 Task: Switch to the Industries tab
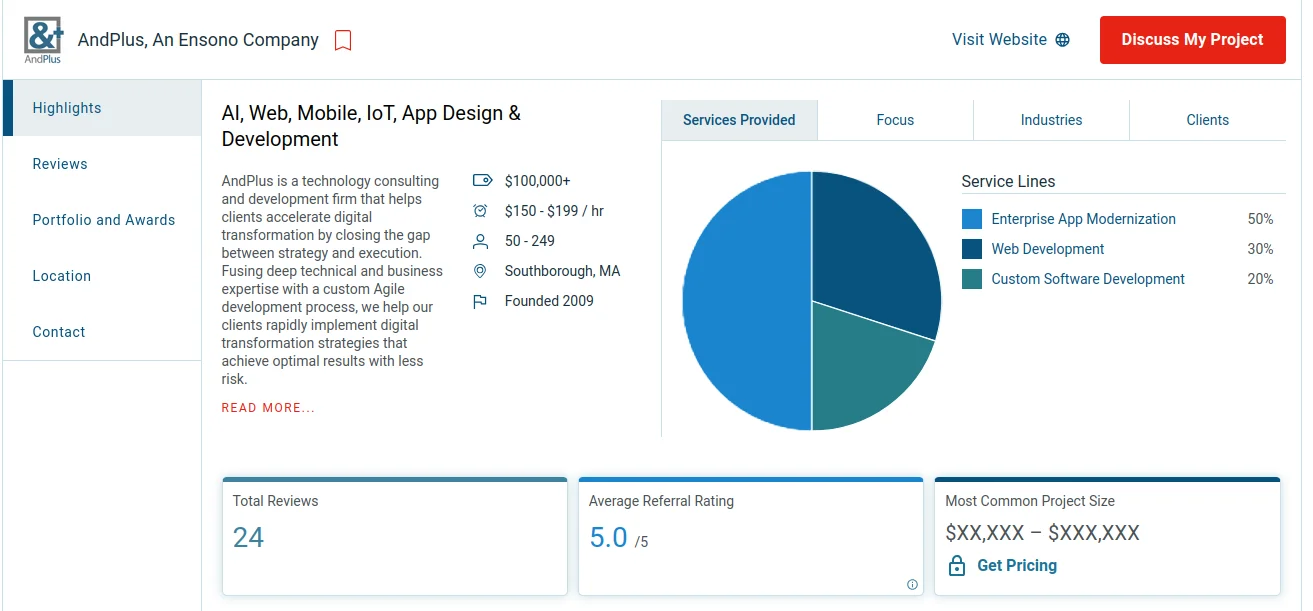pyautogui.click(x=1051, y=120)
